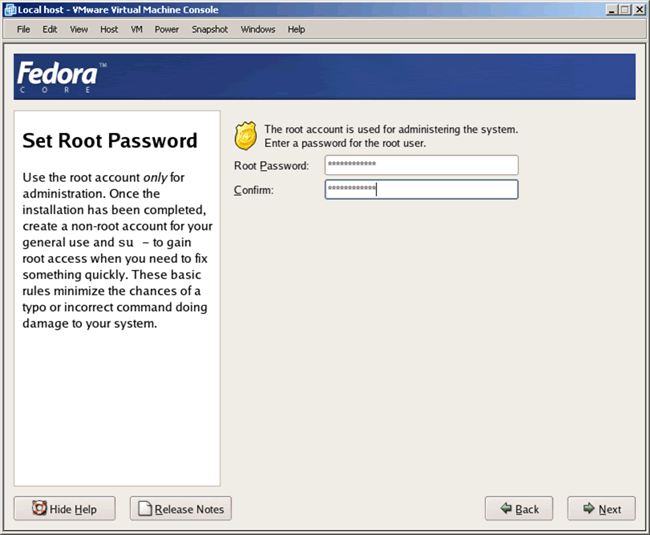This screenshot has width=650, height=535.
Task: Click the root account shield icon
Action: click(x=245, y=135)
